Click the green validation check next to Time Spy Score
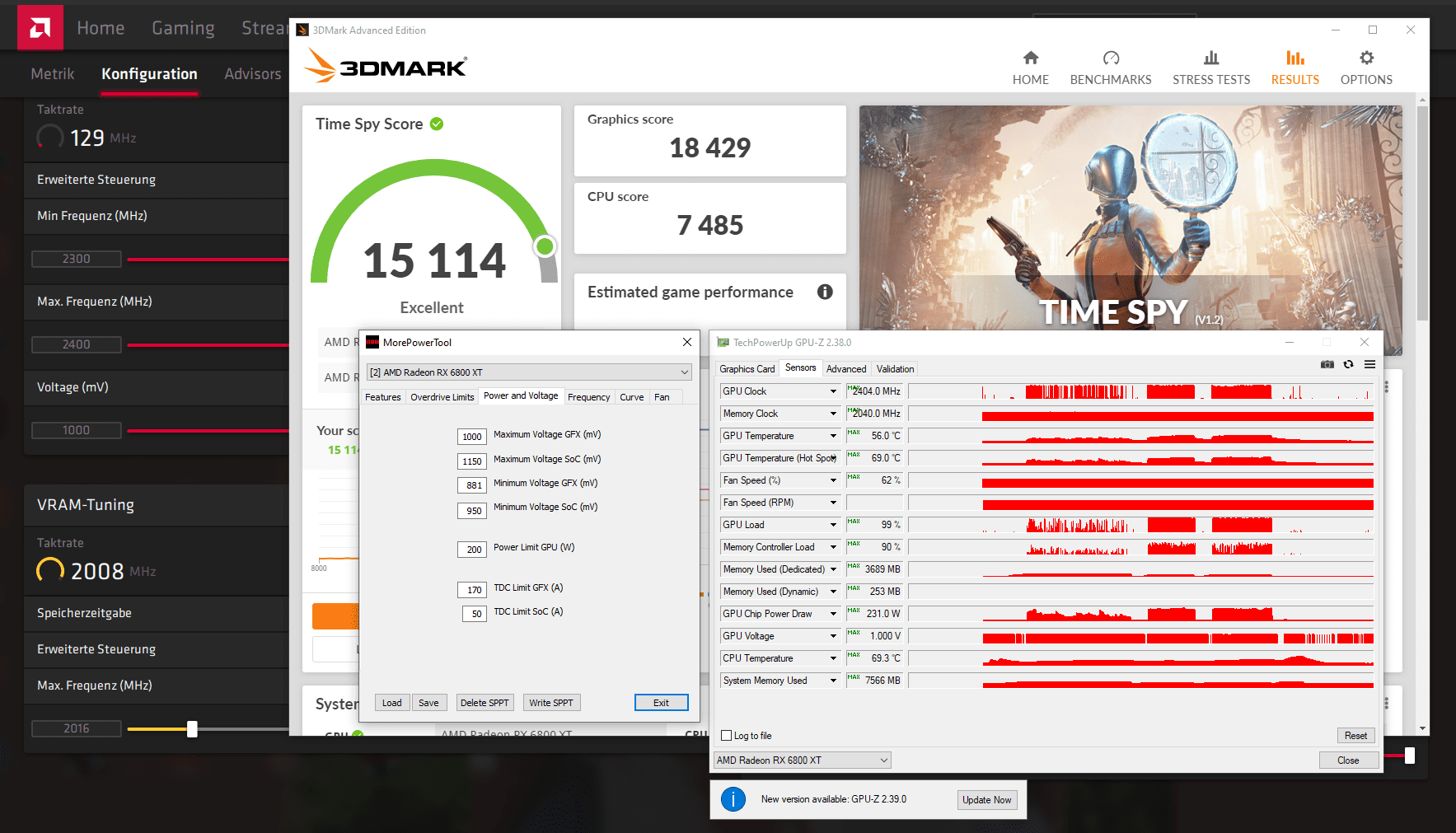The height and width of the screenshot is (833, 1456). (x=437, y=124)
